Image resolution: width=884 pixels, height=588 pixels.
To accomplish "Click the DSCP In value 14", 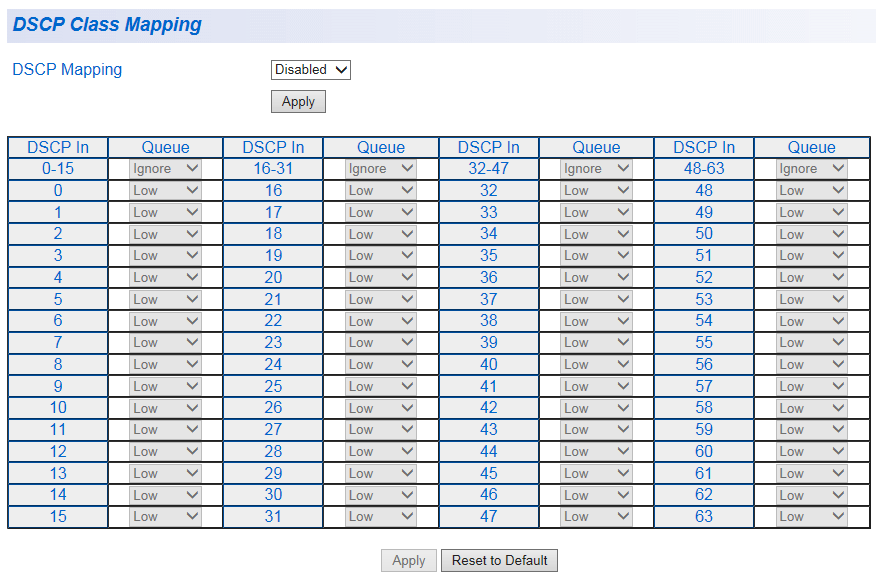I will pyautogui.click(x=58, y=495).
